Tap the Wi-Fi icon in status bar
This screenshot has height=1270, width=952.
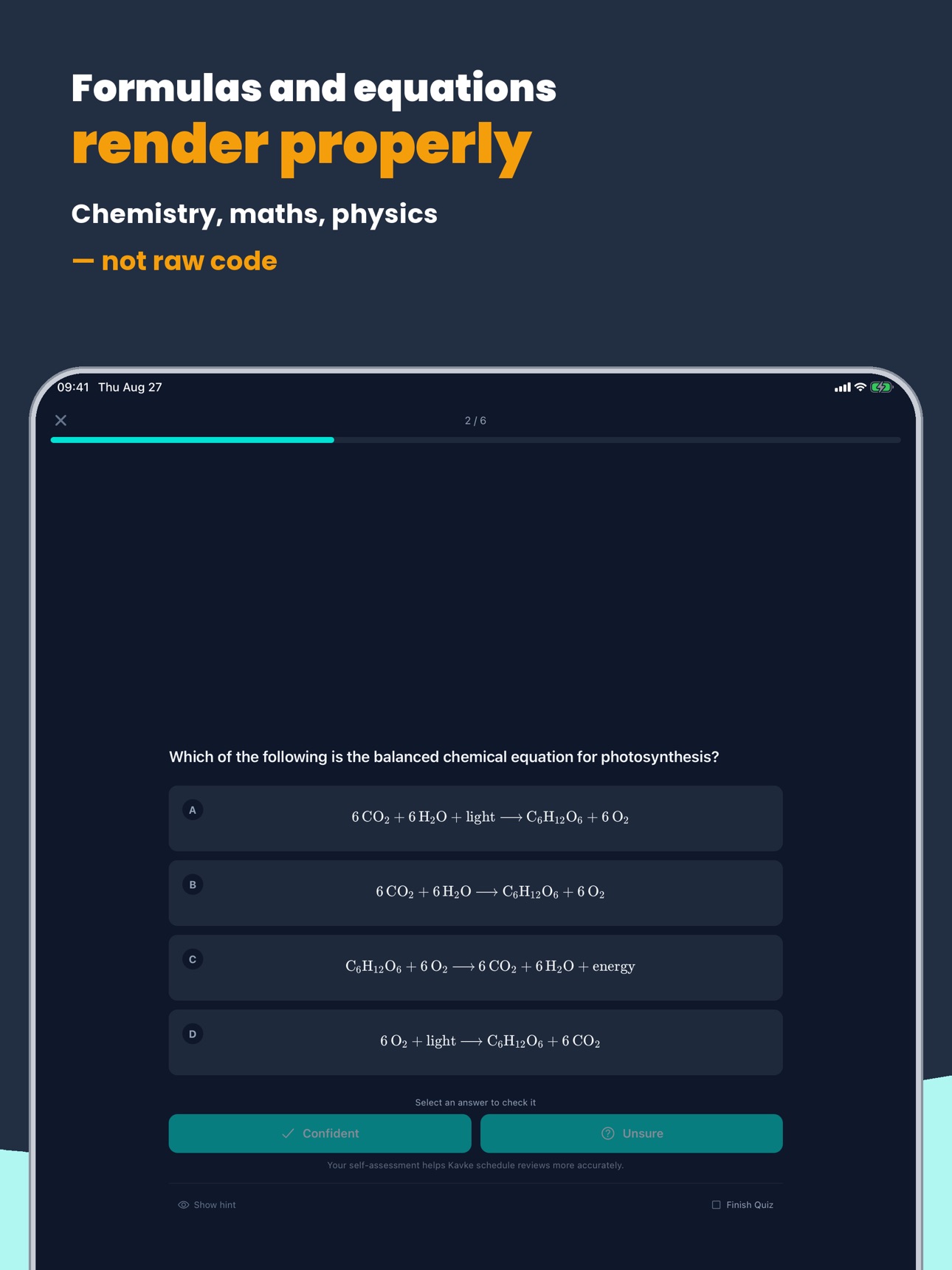pyautogui.click(x=860, y=387)
